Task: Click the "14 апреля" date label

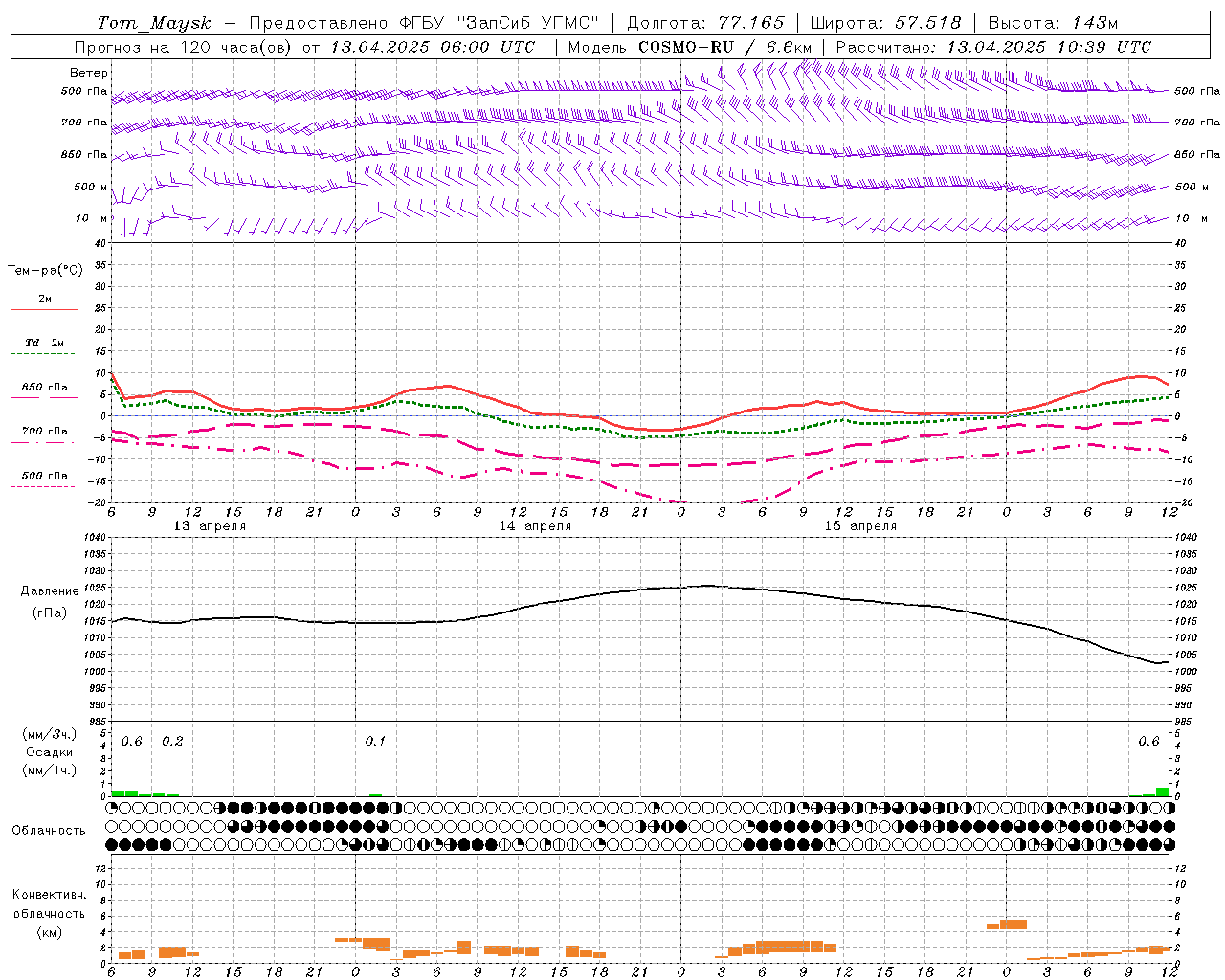Action: coord(535,526)
